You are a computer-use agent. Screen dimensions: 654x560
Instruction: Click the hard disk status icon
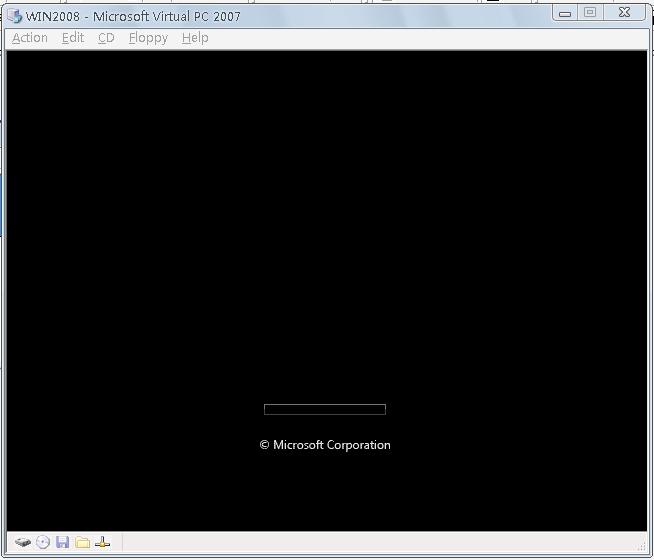(x=23, y=542)
